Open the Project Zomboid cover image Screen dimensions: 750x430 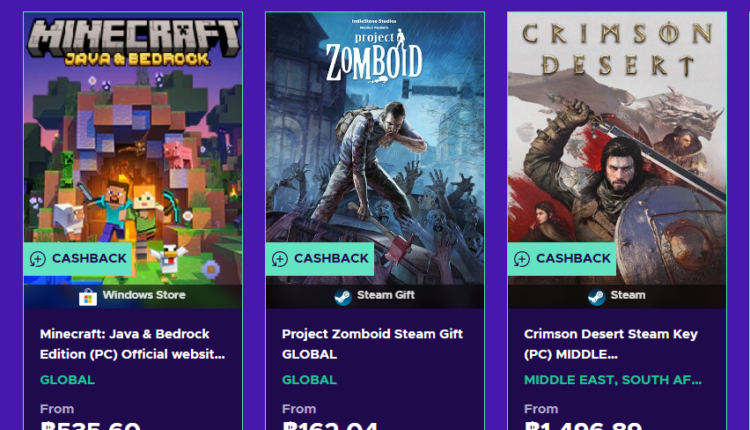click(x=375, y=140)
